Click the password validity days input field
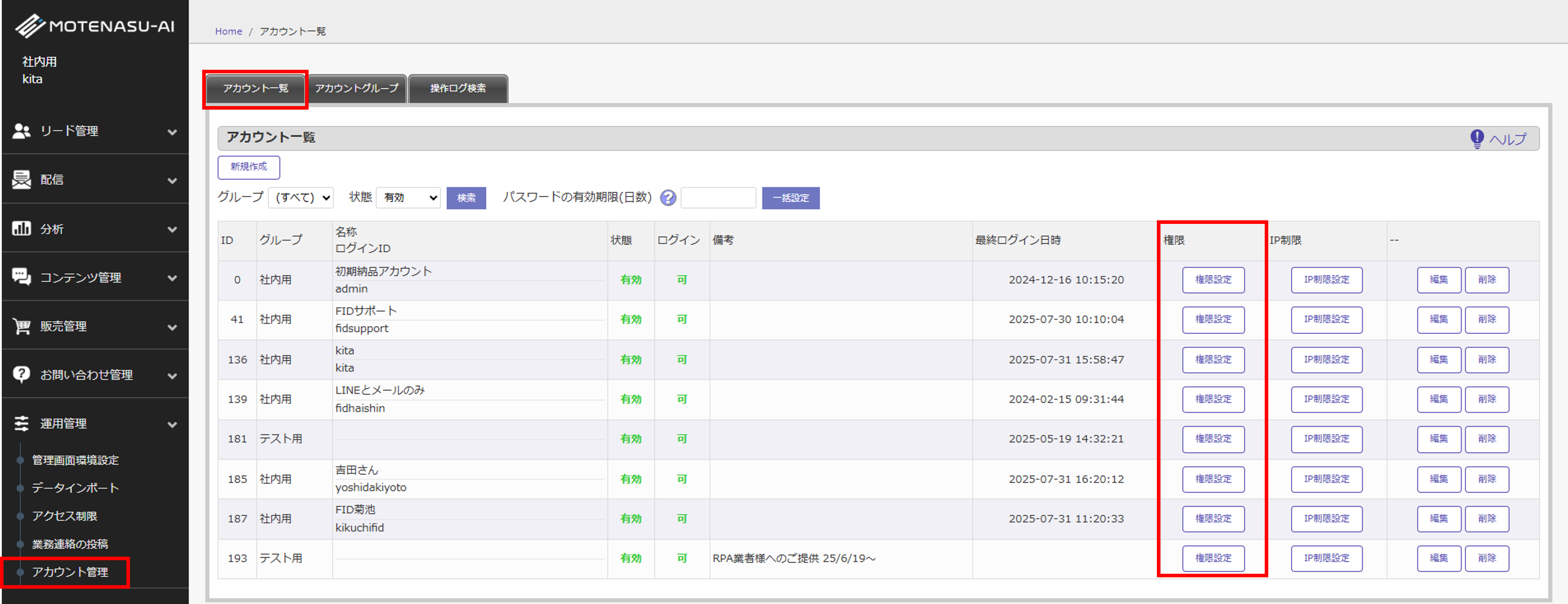 click(x=718, y=198)
